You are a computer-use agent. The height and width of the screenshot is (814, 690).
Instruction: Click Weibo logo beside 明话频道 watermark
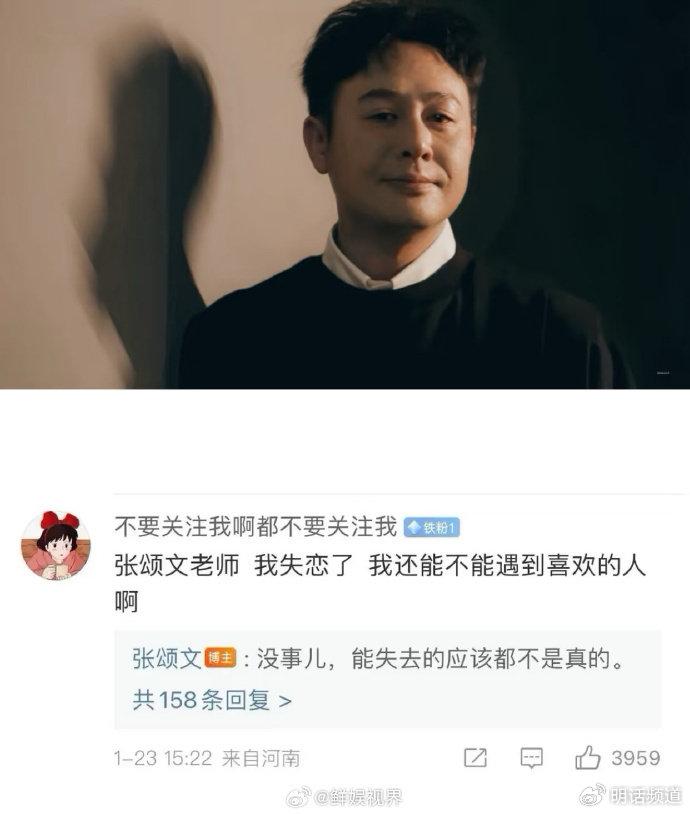tap(593, 795)
